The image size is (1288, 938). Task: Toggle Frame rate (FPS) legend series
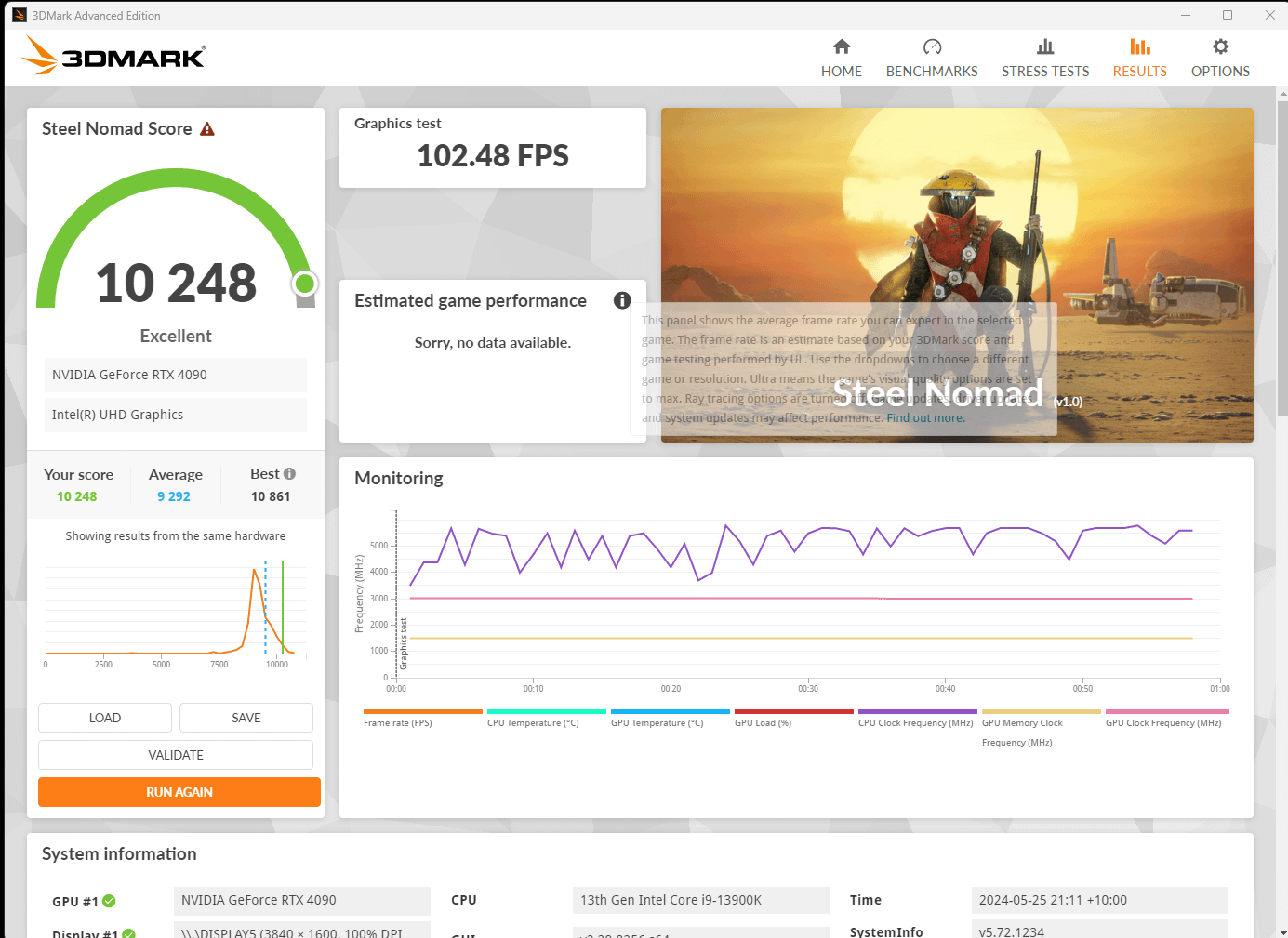(x=423, y=719)
